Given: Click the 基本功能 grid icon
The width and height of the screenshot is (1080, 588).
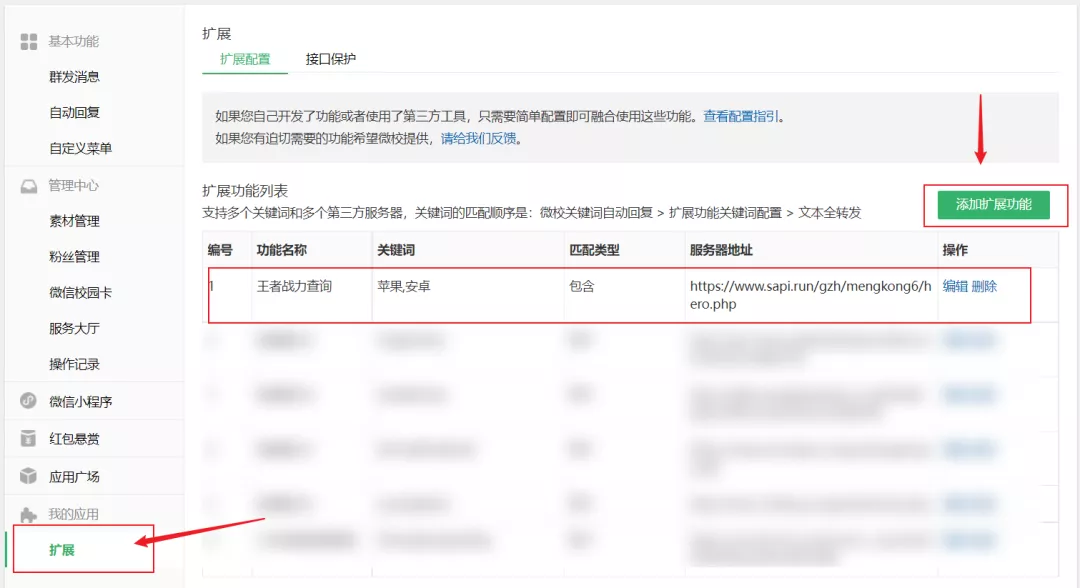Looking at the screenshot, I should pyautogui.click(x=29, y=41).
